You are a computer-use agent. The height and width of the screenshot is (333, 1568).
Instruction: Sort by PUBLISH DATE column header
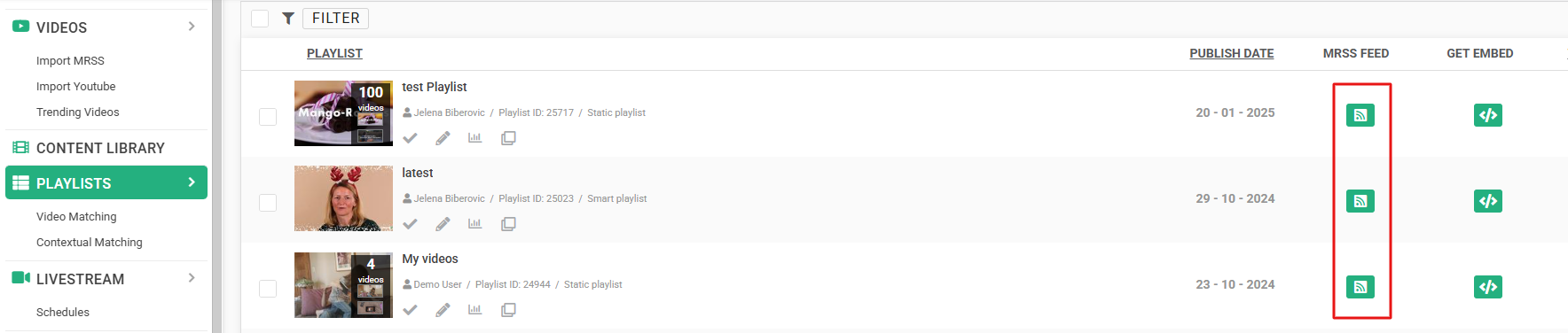[x=1231, y=53]
